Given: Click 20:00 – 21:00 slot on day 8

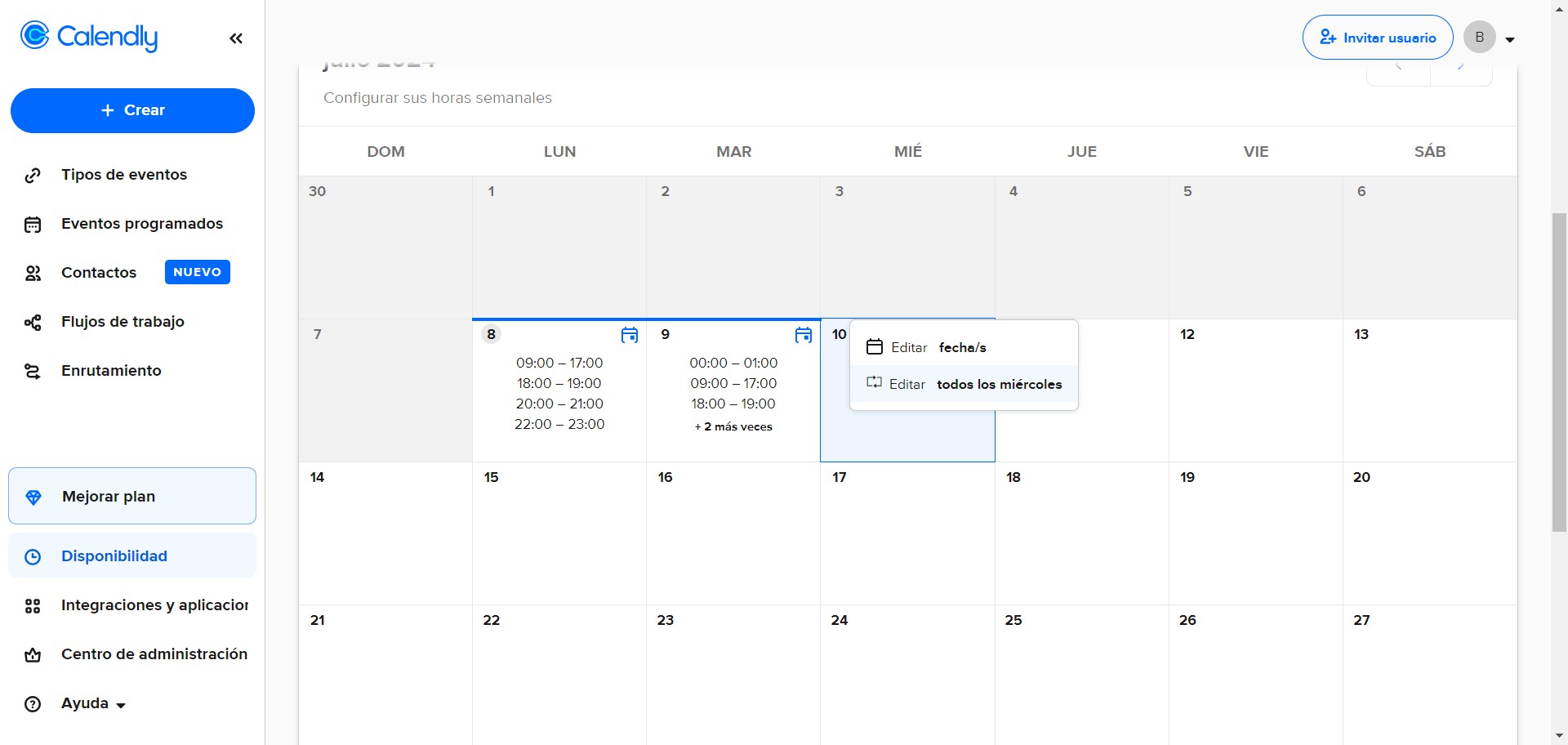Looking at the screenshot, I should pyautogui.click(x=559, y=404).
